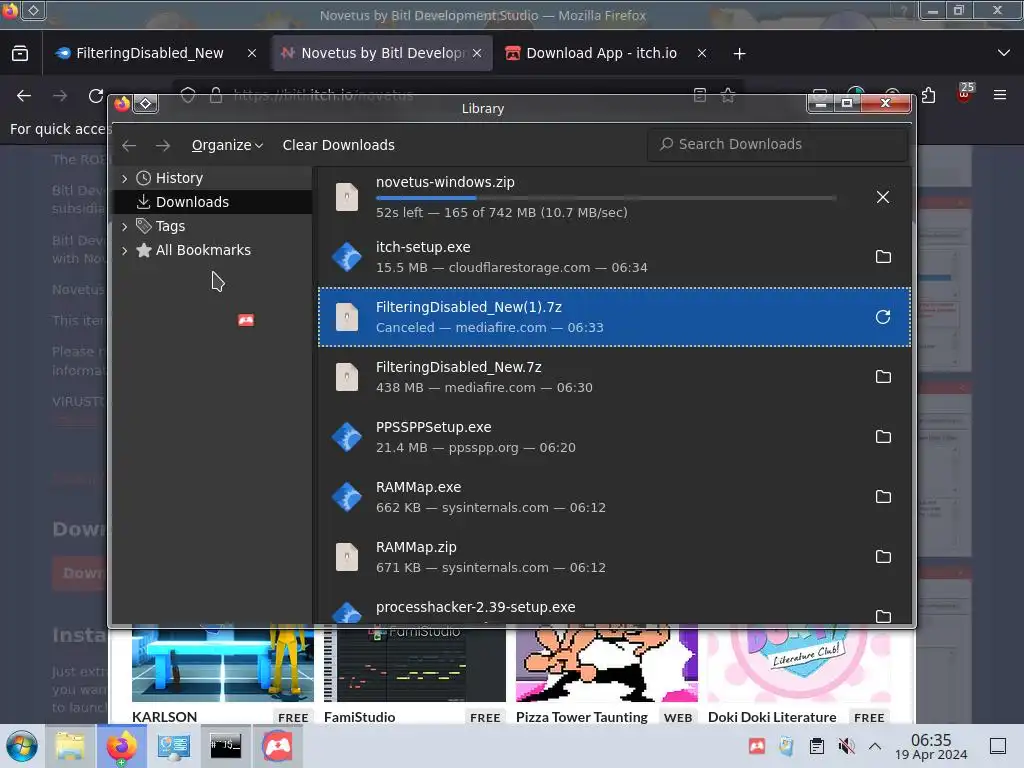Open Doki Doki Literature title link
The width and height of the screenshot is (1024, 768).
pyautogui.click(x=772, y=717)
